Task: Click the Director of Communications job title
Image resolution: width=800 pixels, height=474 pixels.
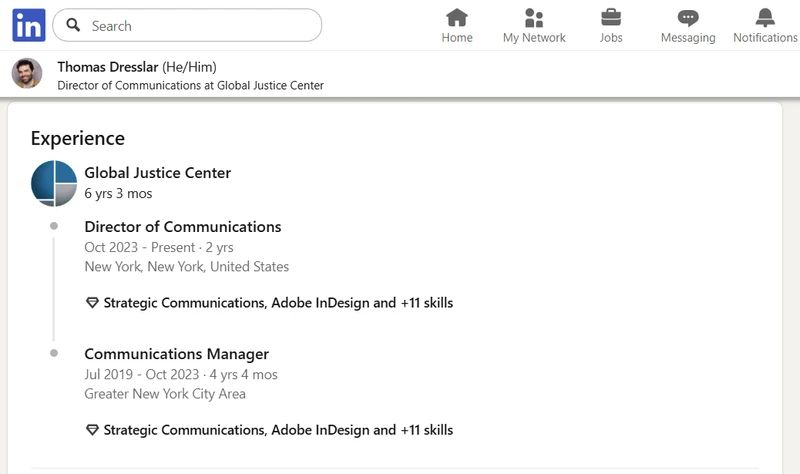Action: click(182, 227)
